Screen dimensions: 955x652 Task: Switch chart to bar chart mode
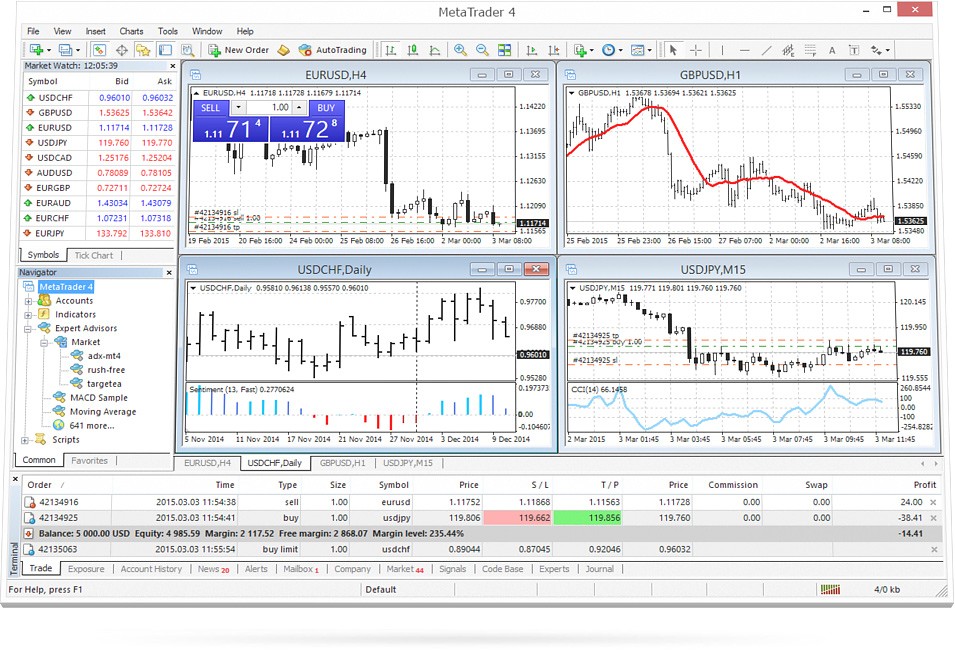click(389, 49)
